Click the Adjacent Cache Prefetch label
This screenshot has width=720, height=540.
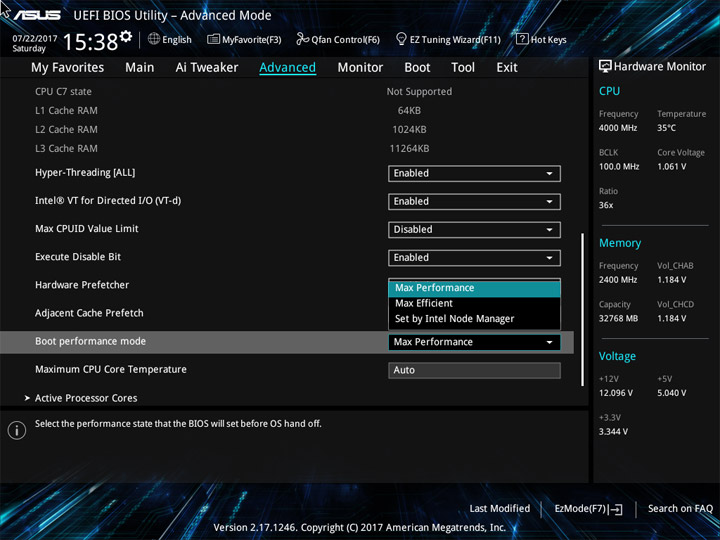[89, 313]
